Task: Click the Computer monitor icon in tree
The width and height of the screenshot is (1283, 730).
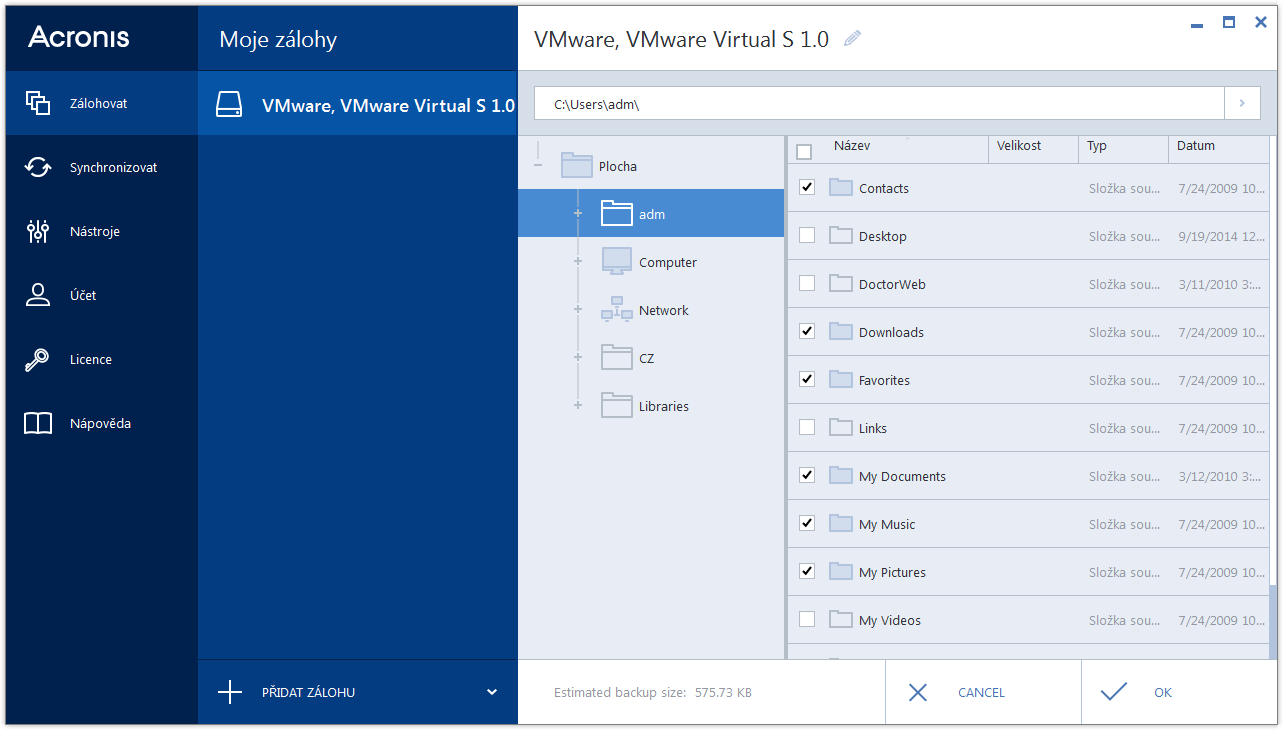Action: 617,261
